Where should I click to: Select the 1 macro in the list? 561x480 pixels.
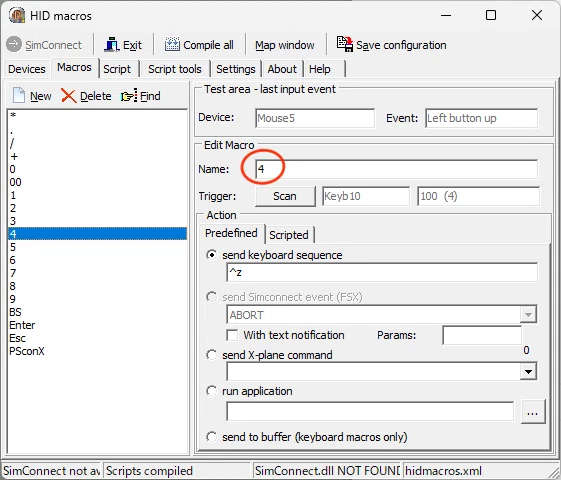coord(97,195)
